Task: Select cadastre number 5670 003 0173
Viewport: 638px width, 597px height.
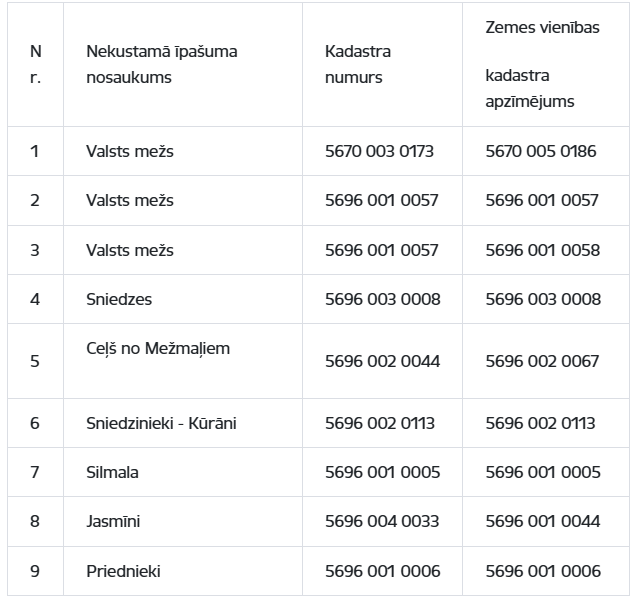Action: coord(380,152)
